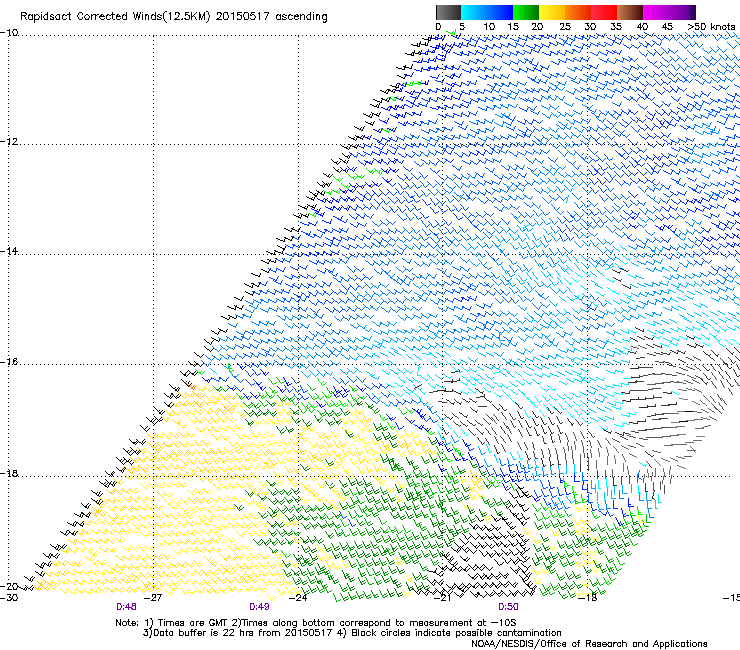Click the legend's 25 tick label
Viewport: 740px width, 650px height.
click(x=565, y=27)
